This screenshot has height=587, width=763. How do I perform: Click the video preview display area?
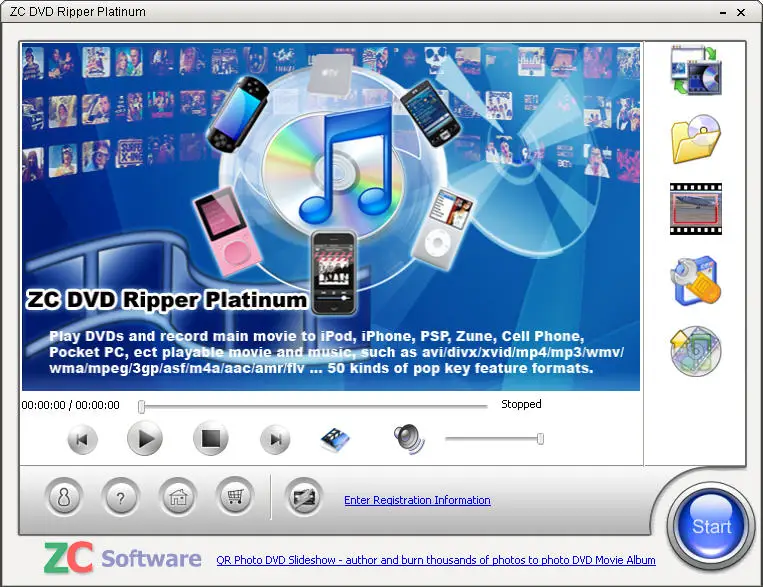pyautogui.click(x=330, y=217)
